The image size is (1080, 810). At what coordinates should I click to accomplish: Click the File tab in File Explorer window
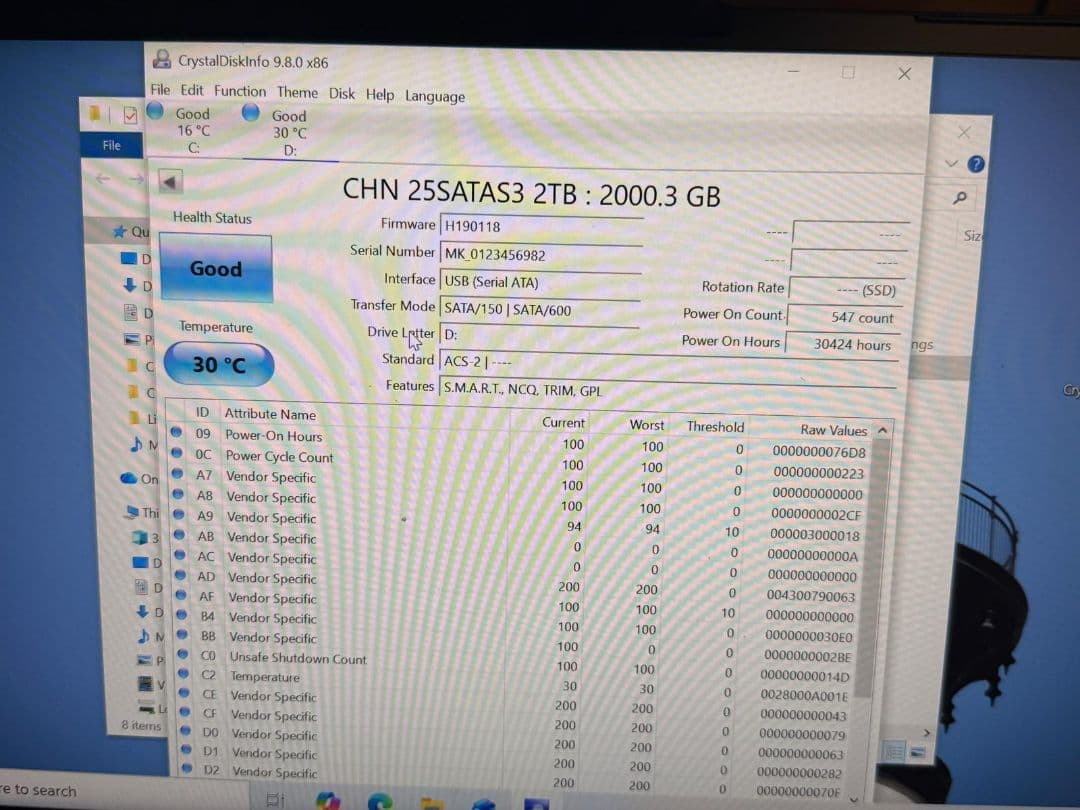point(112,145)
